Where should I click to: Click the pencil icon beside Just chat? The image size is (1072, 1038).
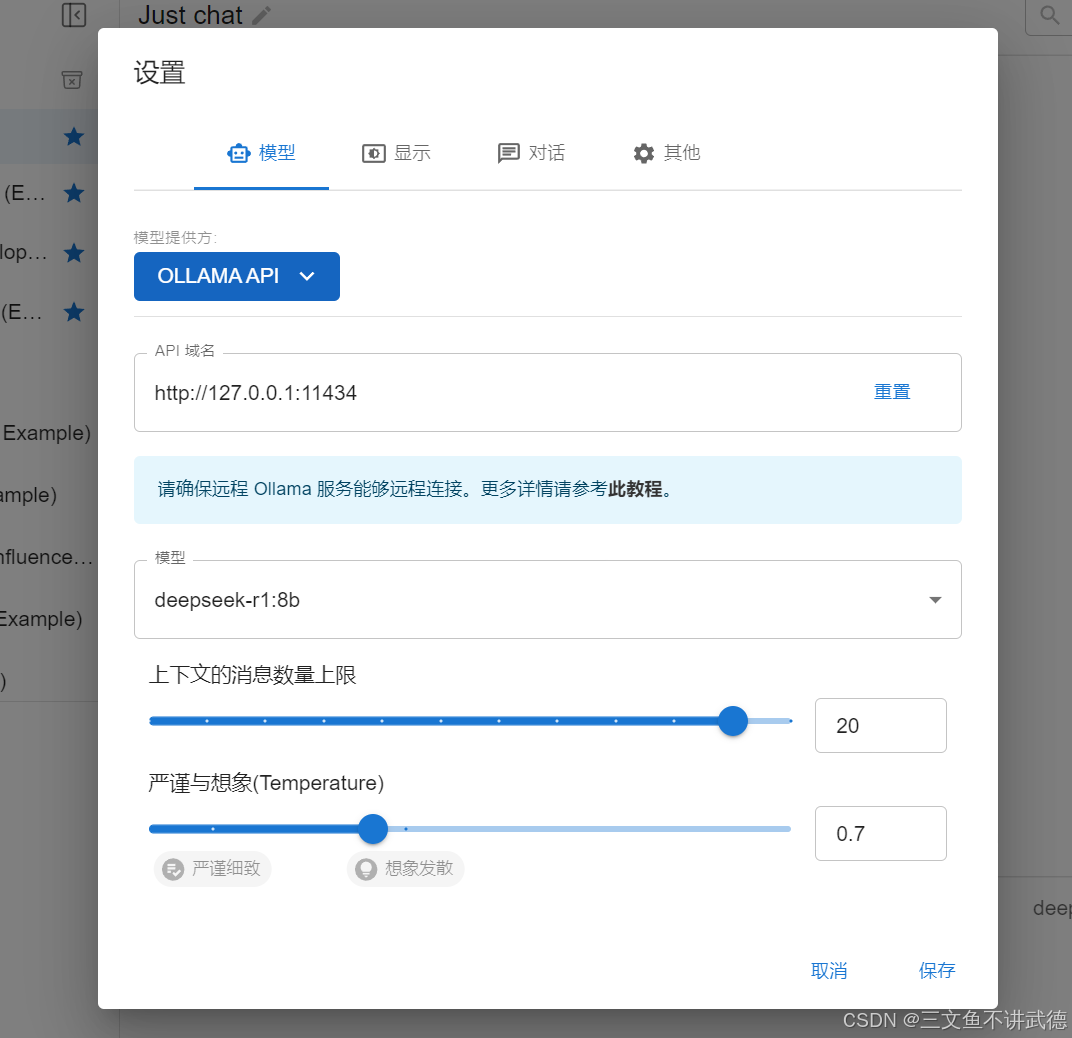tap(262, 15)
